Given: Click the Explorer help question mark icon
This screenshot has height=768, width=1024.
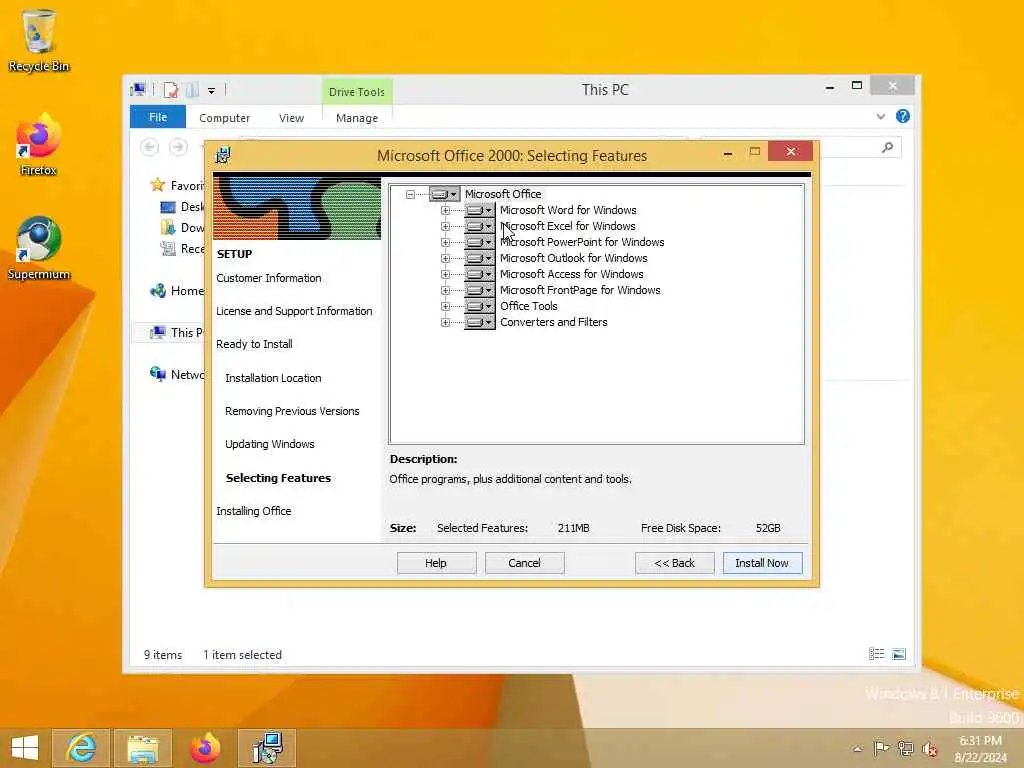Looking at the screenshot, I should click(x=903, y=116).
